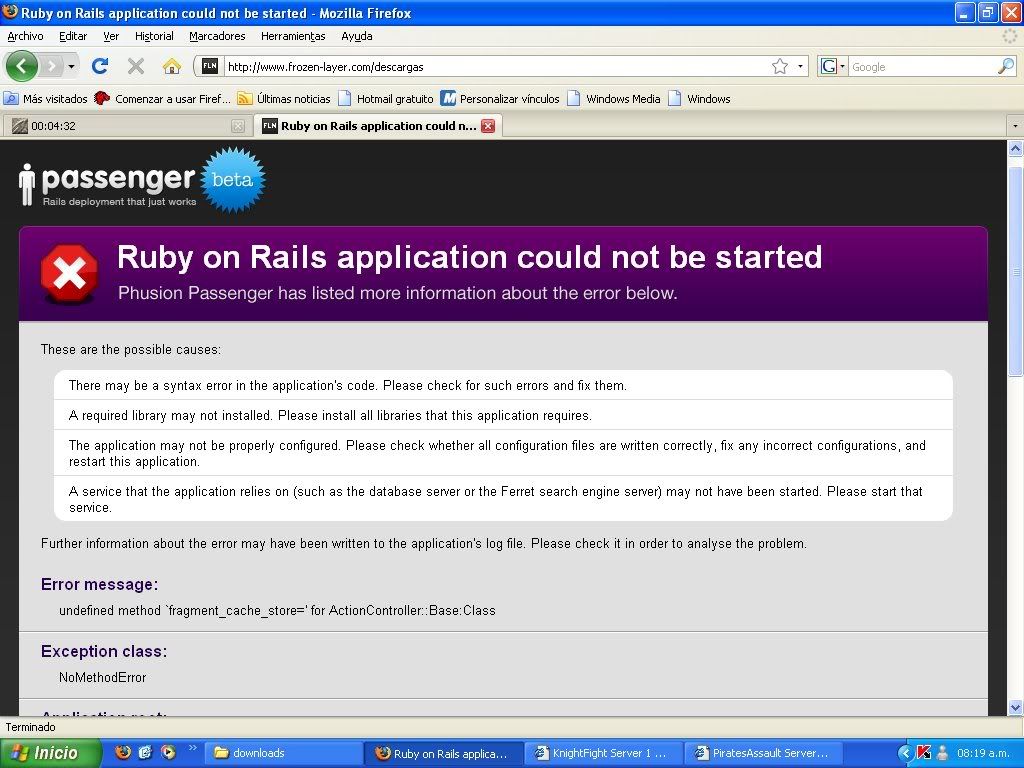
Task: Click the Terminado status bar text
Action: 31,727
